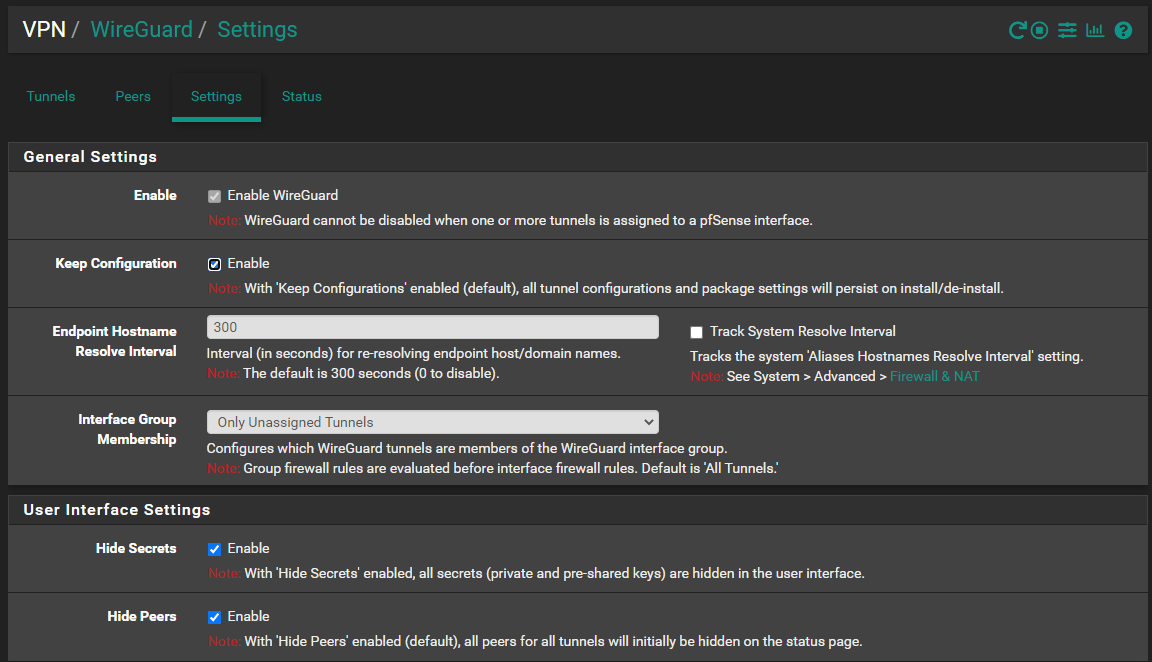This screenshot has width=1152, height=662.
Task: Switch to the Peers tab
Action: point(133,96)
